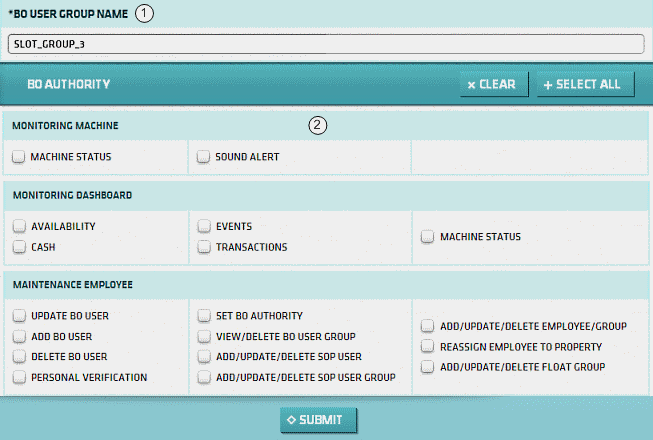653x440 pixels.
Task: Enable Reassign Employee to Property checkbox
Action: pos(427,347)
